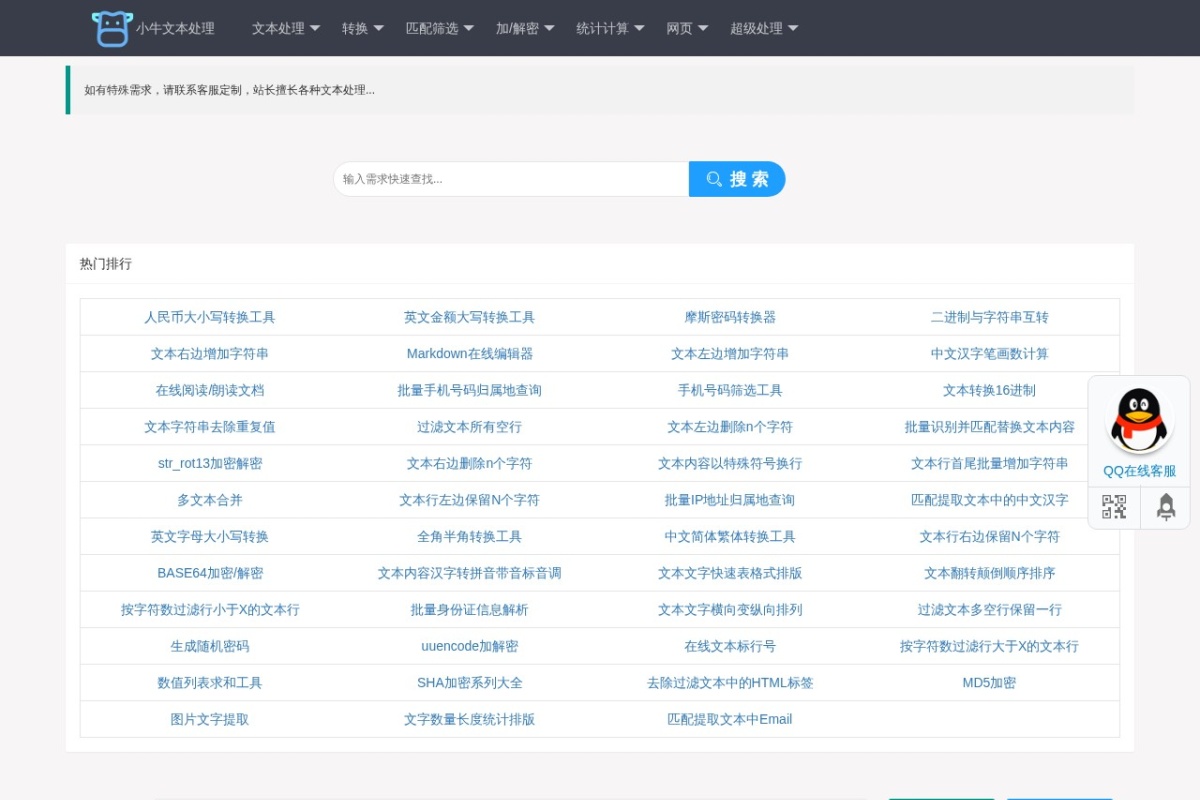Click the 搜索 search button
1200x800 pixels.
737,179
